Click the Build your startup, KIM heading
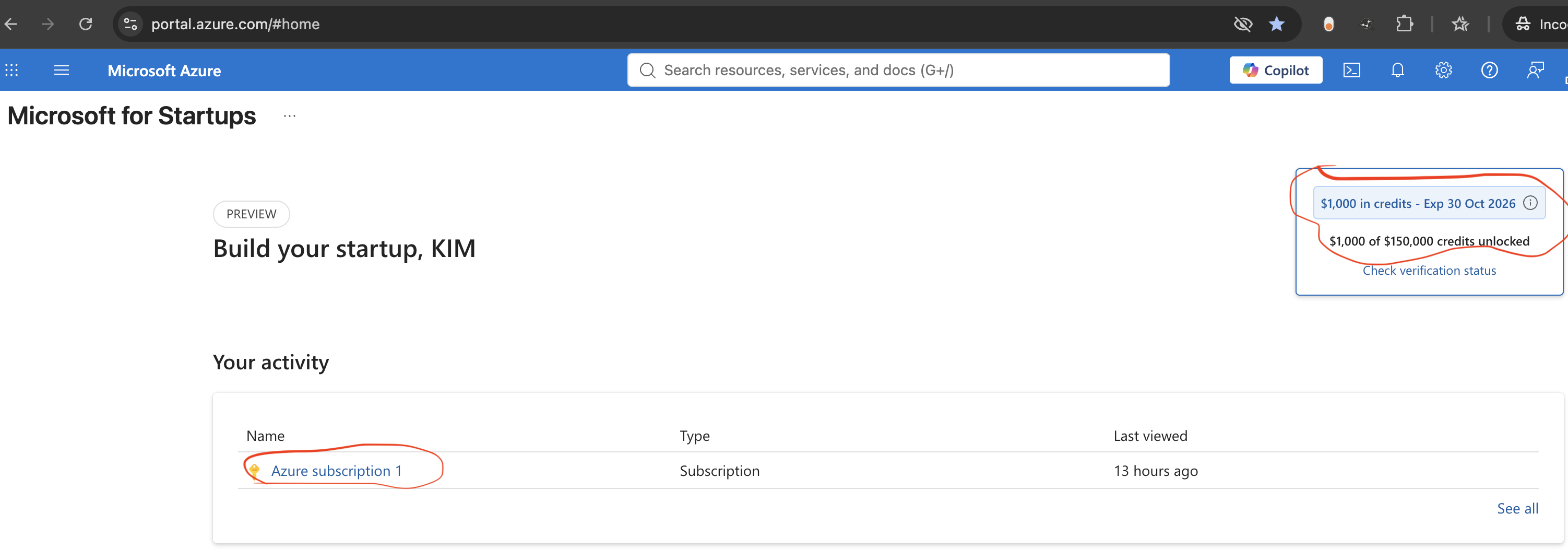 tap(344, 249)
